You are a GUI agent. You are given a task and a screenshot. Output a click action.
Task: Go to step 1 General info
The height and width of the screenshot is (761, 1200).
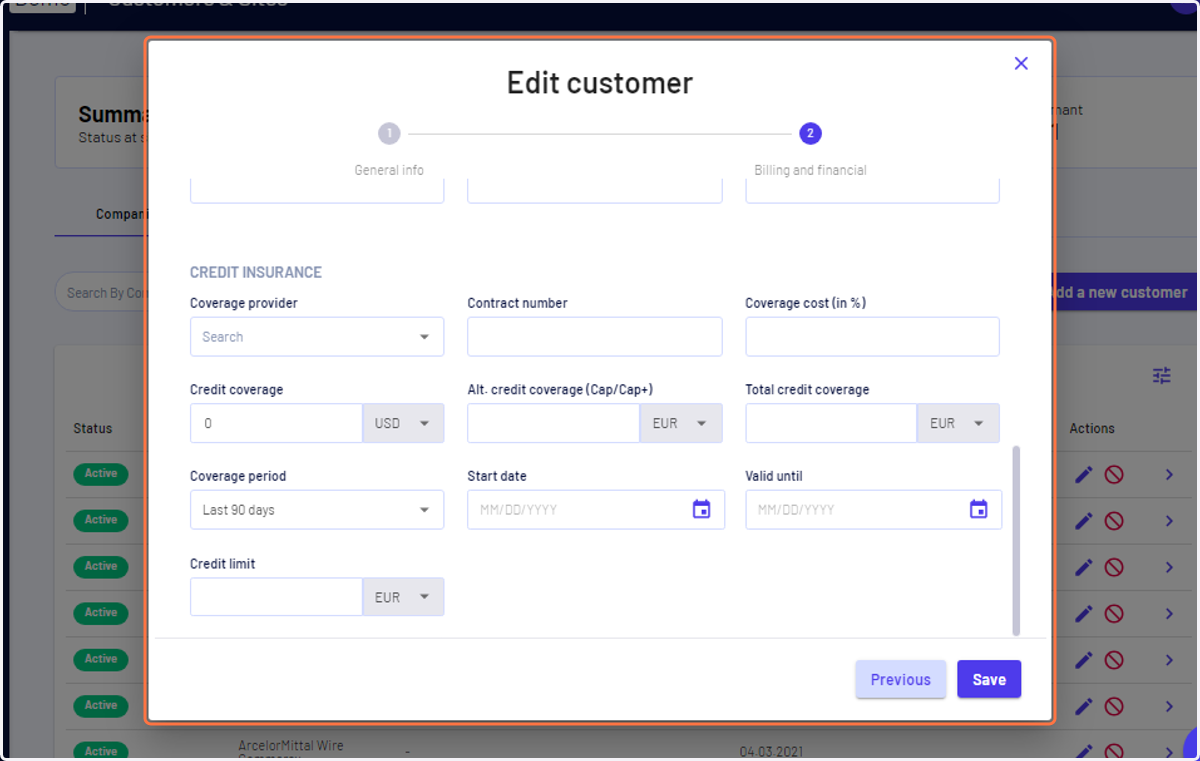coord(389,133)
